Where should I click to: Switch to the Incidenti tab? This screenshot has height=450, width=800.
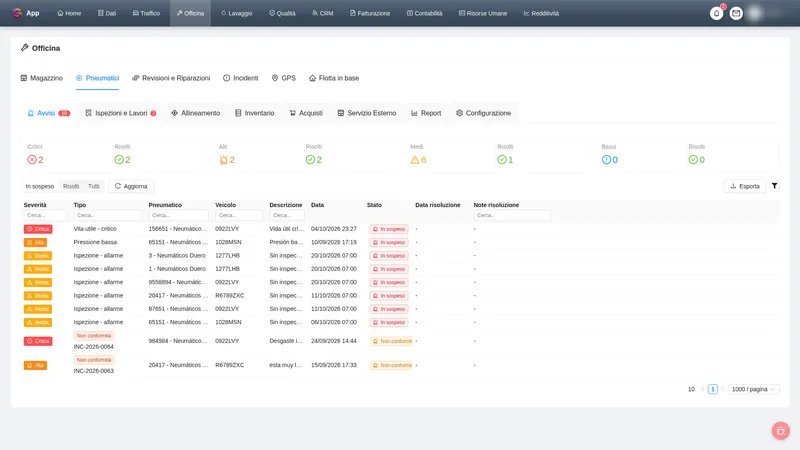241,78
